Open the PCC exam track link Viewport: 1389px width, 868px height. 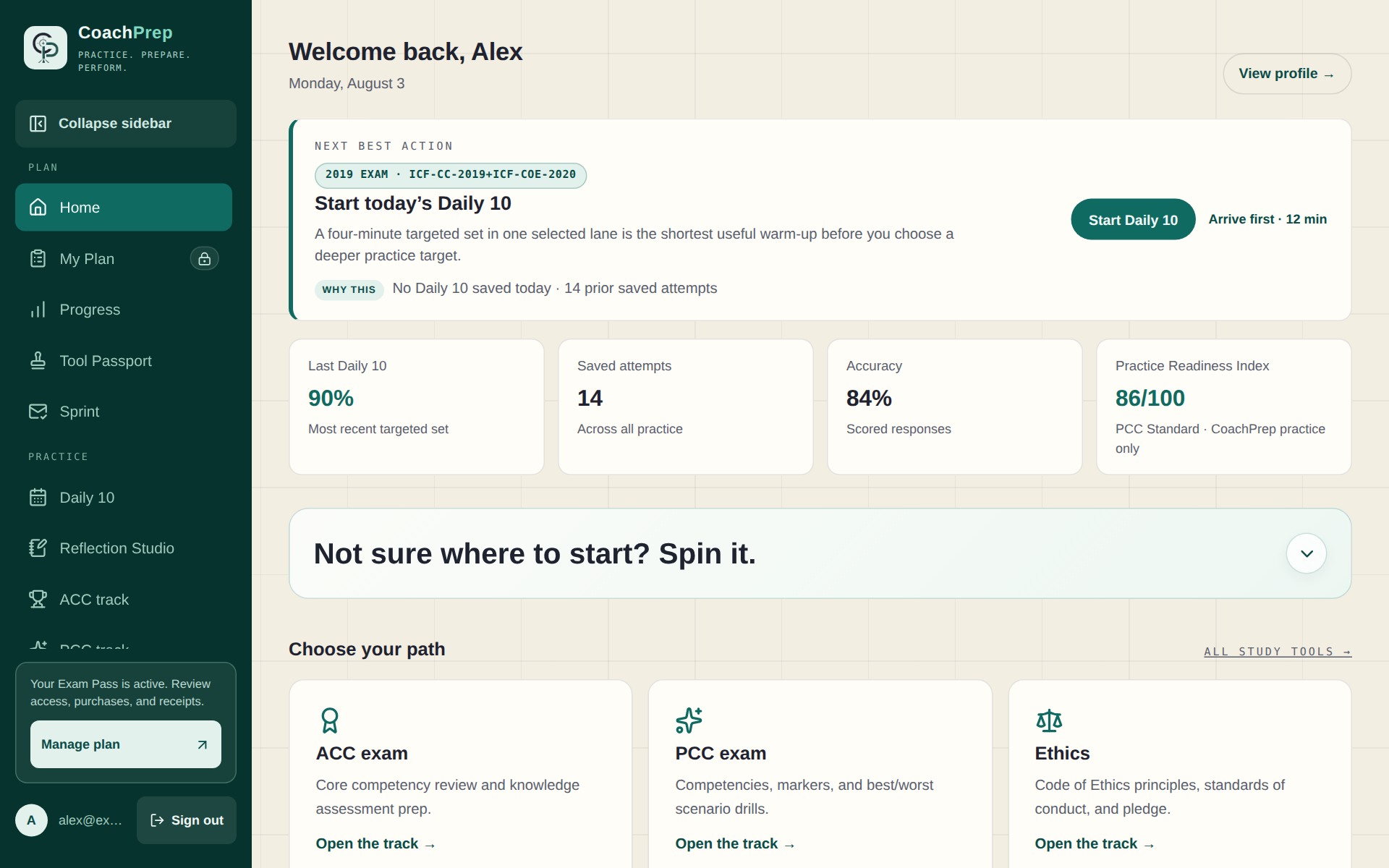[x=735, y=844]
